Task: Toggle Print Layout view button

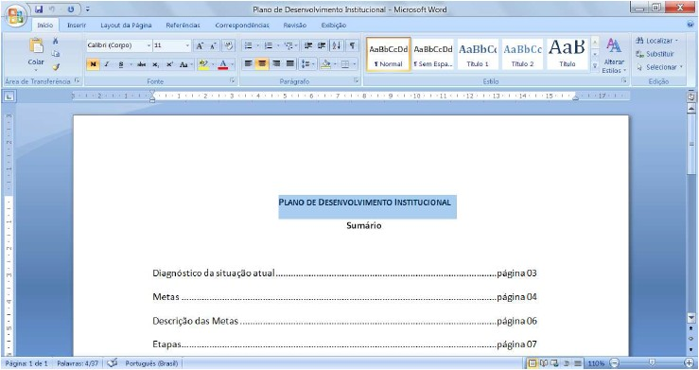Action: tap(532, 363)
